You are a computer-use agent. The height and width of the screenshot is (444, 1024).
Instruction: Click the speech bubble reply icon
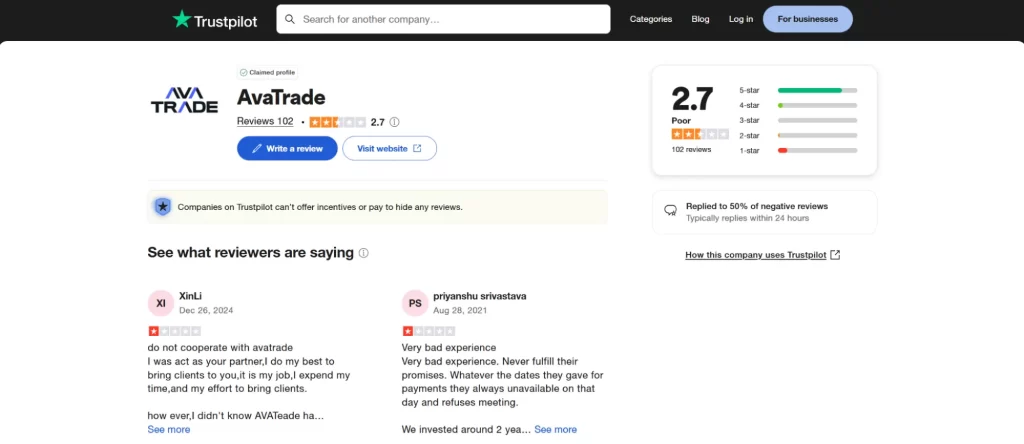(x=671, y=210)
